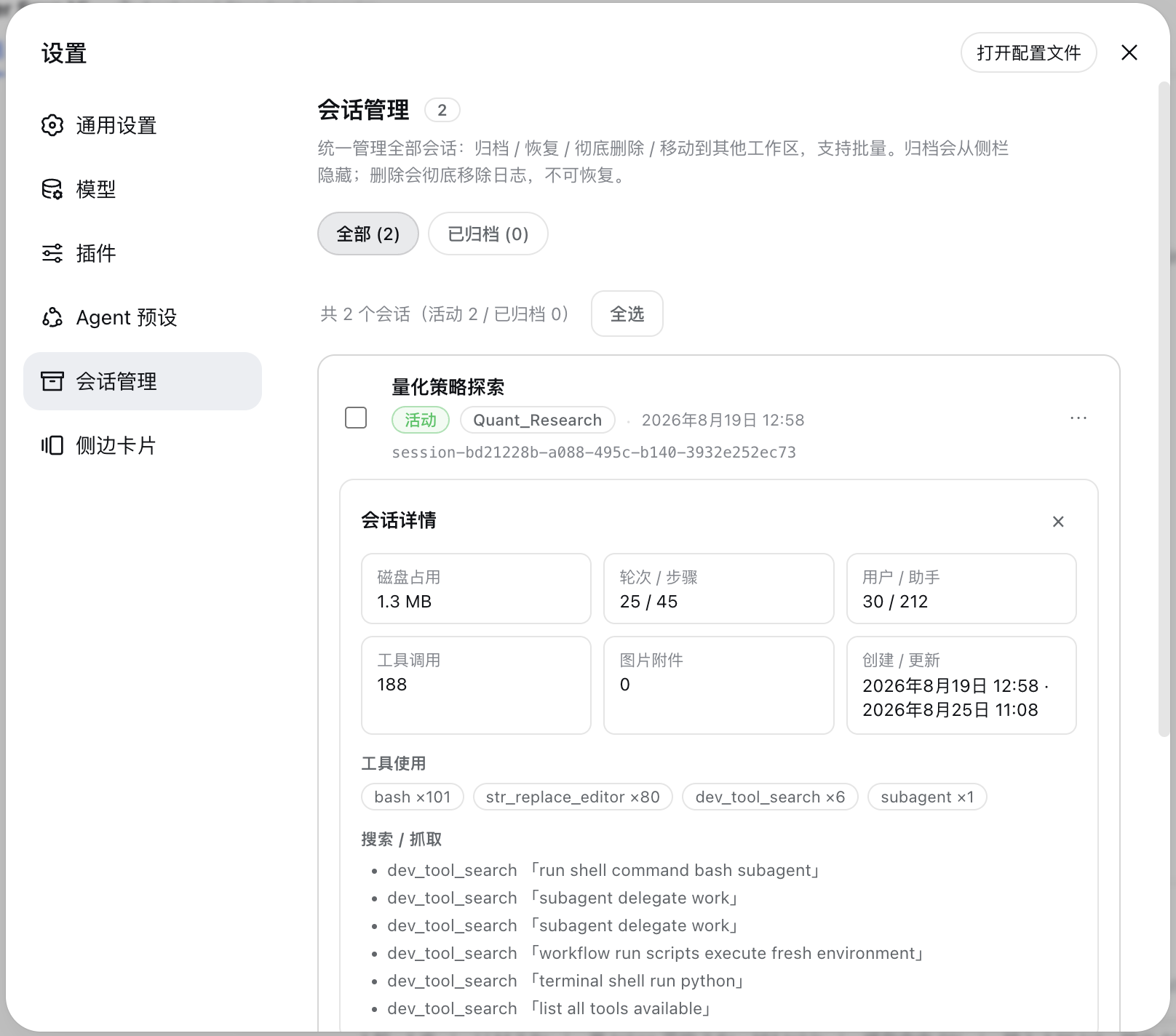
Task: Open 通用设置 in the sidebar
Action: 143,125
